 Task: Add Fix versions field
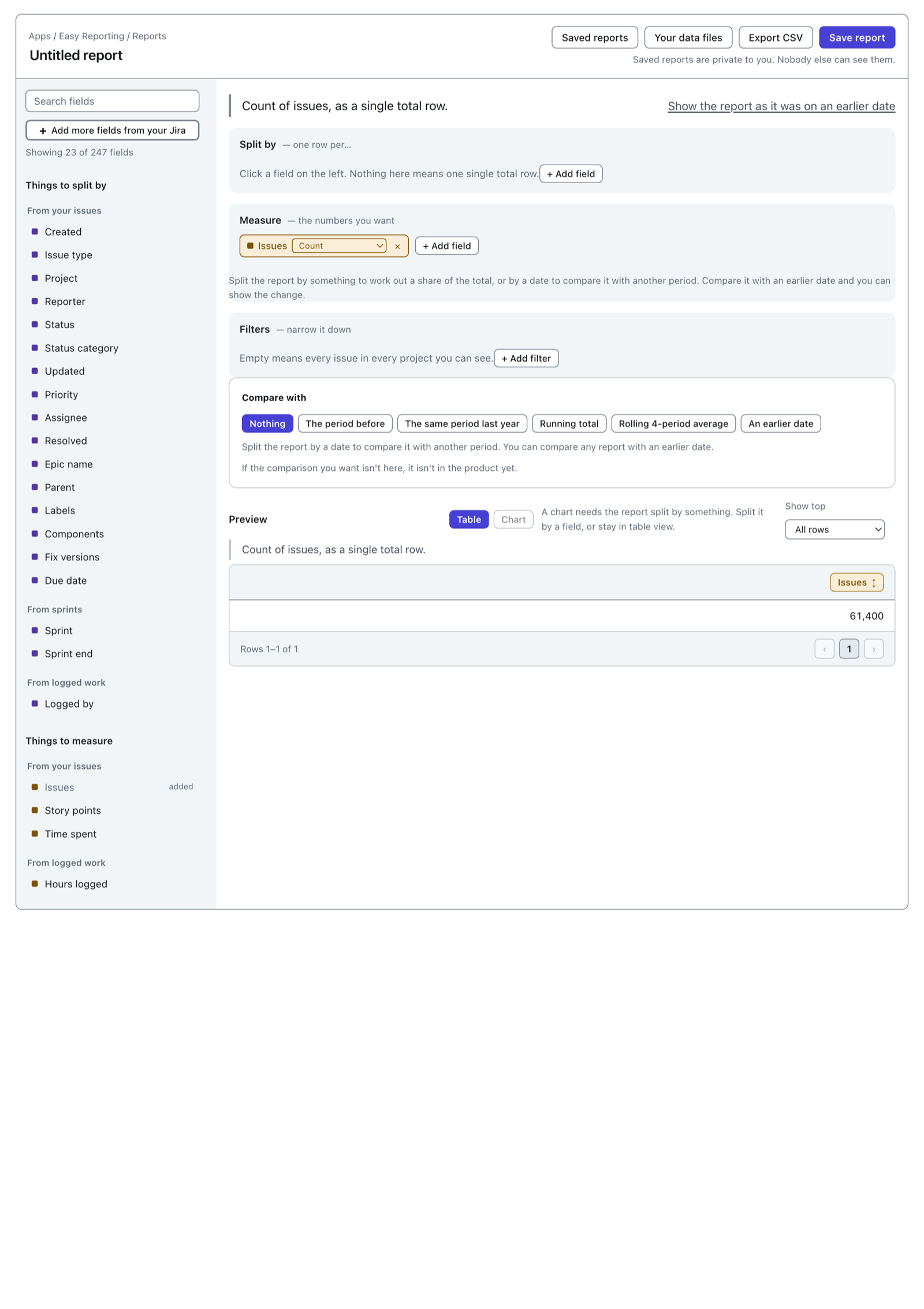112,557
